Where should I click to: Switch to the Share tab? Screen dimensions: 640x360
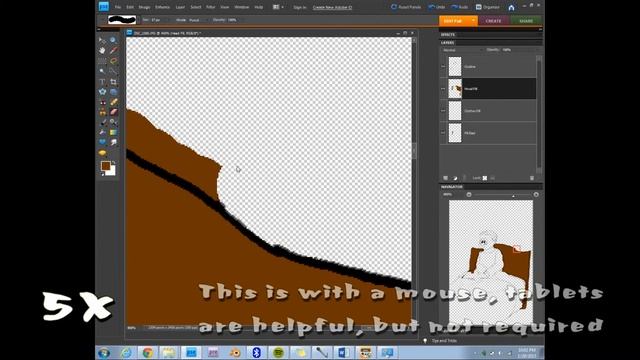click(526, 20)
